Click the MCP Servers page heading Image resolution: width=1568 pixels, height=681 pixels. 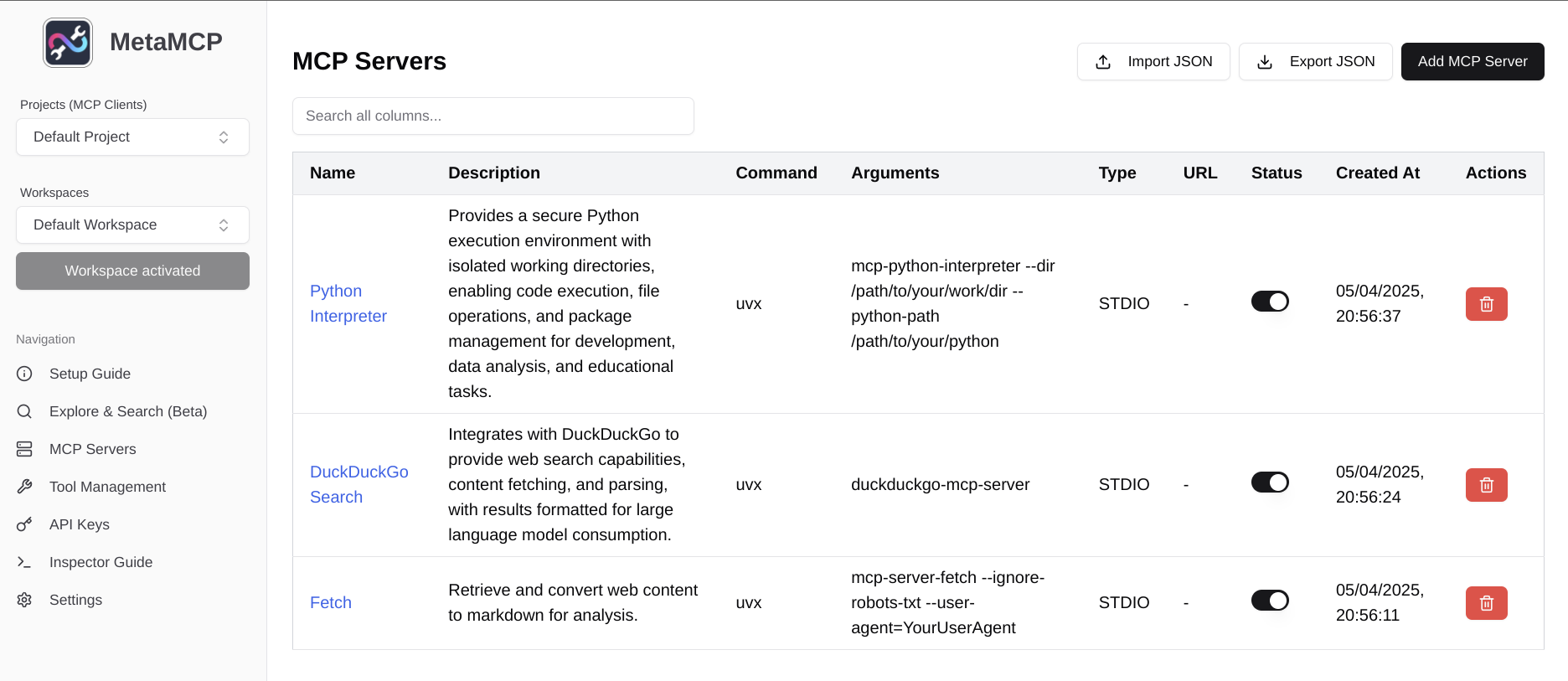coord(369,61)
